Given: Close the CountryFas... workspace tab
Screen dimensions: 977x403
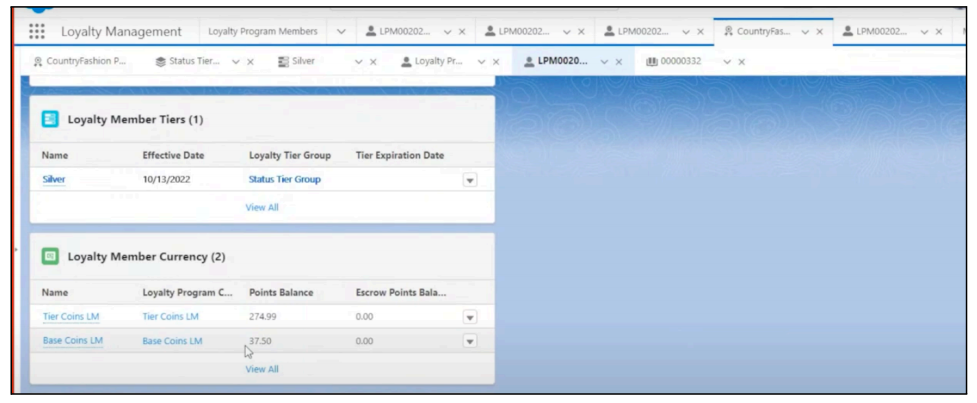Looking at the screenshot, I should coord(820,32).
